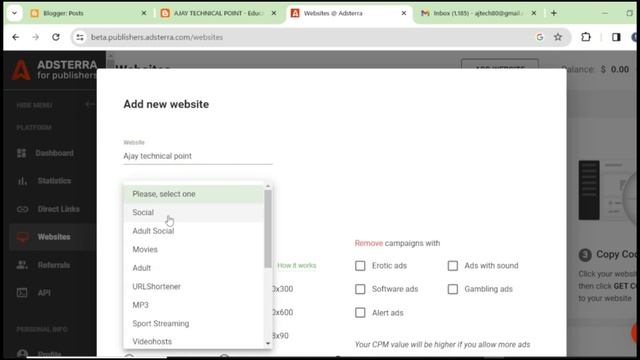Select URLShortener category option

[x=193, y=287]
